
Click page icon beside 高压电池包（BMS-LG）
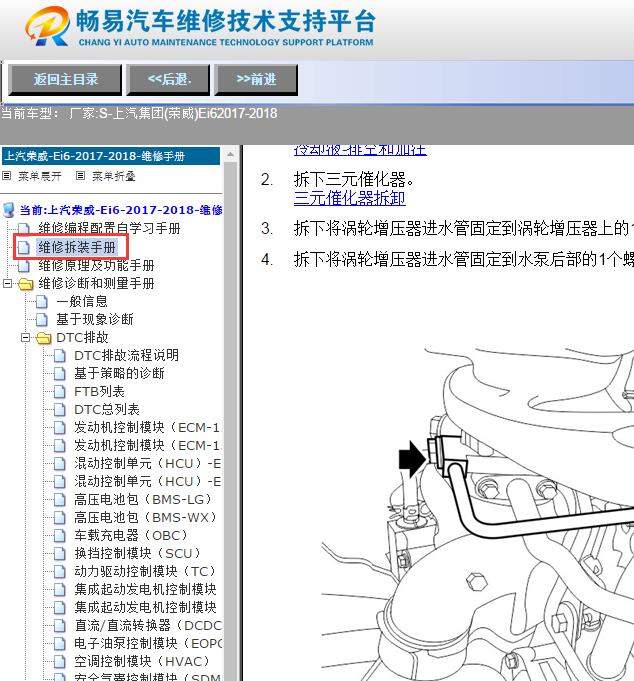point(59,500)
